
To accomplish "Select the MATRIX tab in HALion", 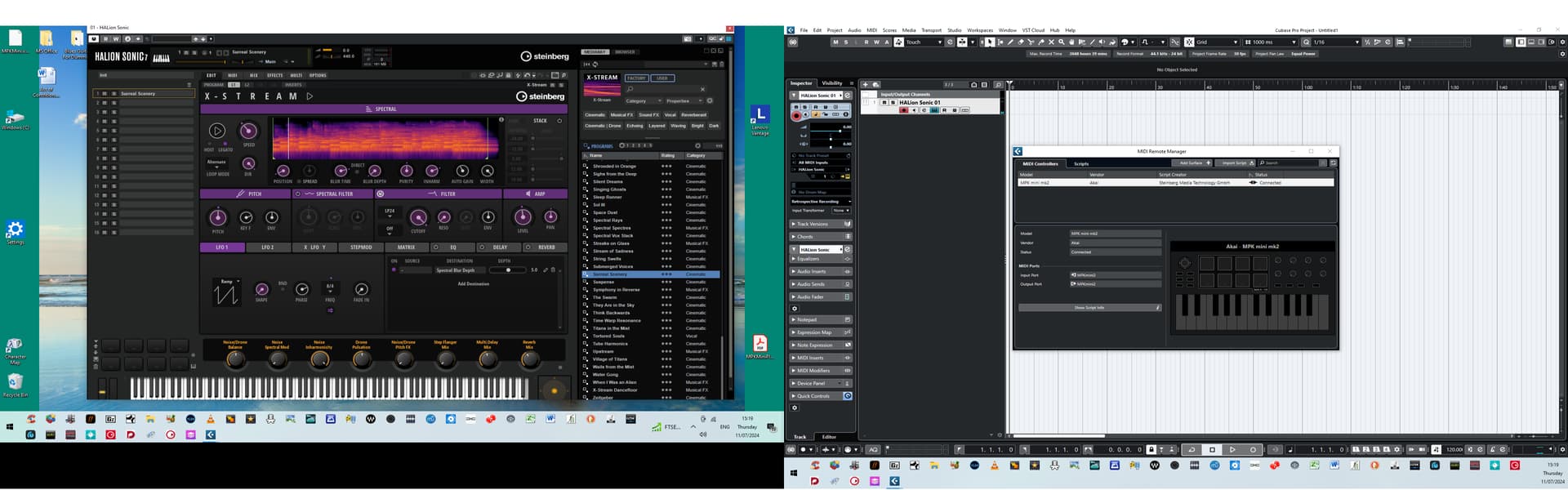I will (406, 247).
